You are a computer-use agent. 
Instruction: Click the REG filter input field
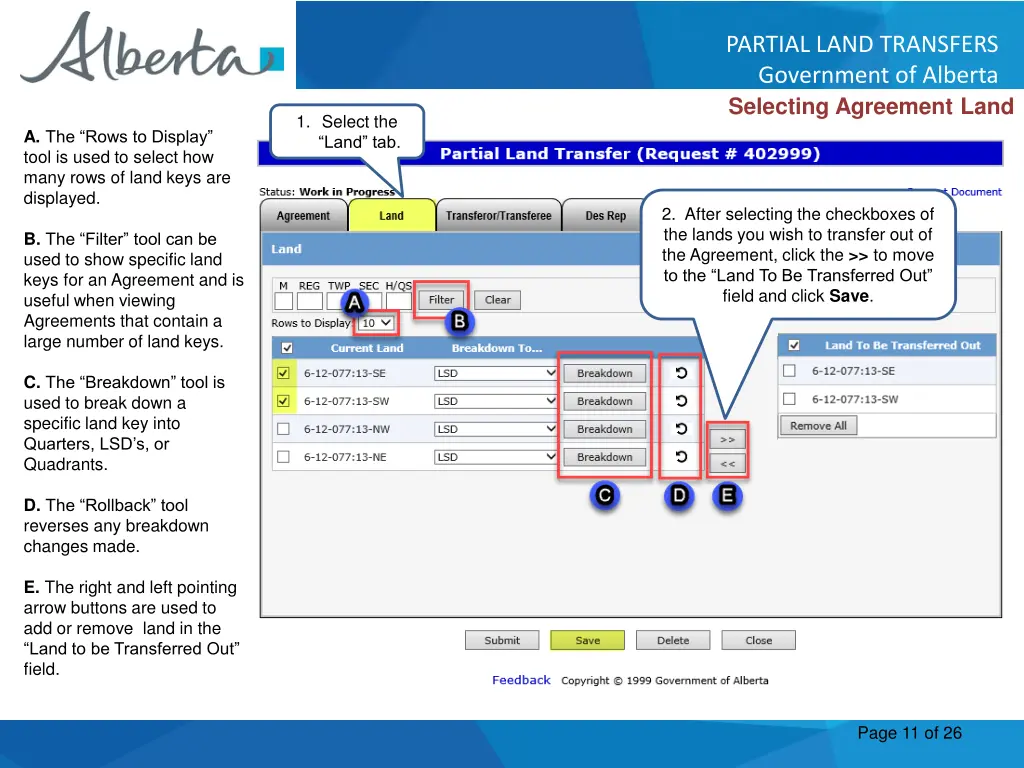[310, 301]
